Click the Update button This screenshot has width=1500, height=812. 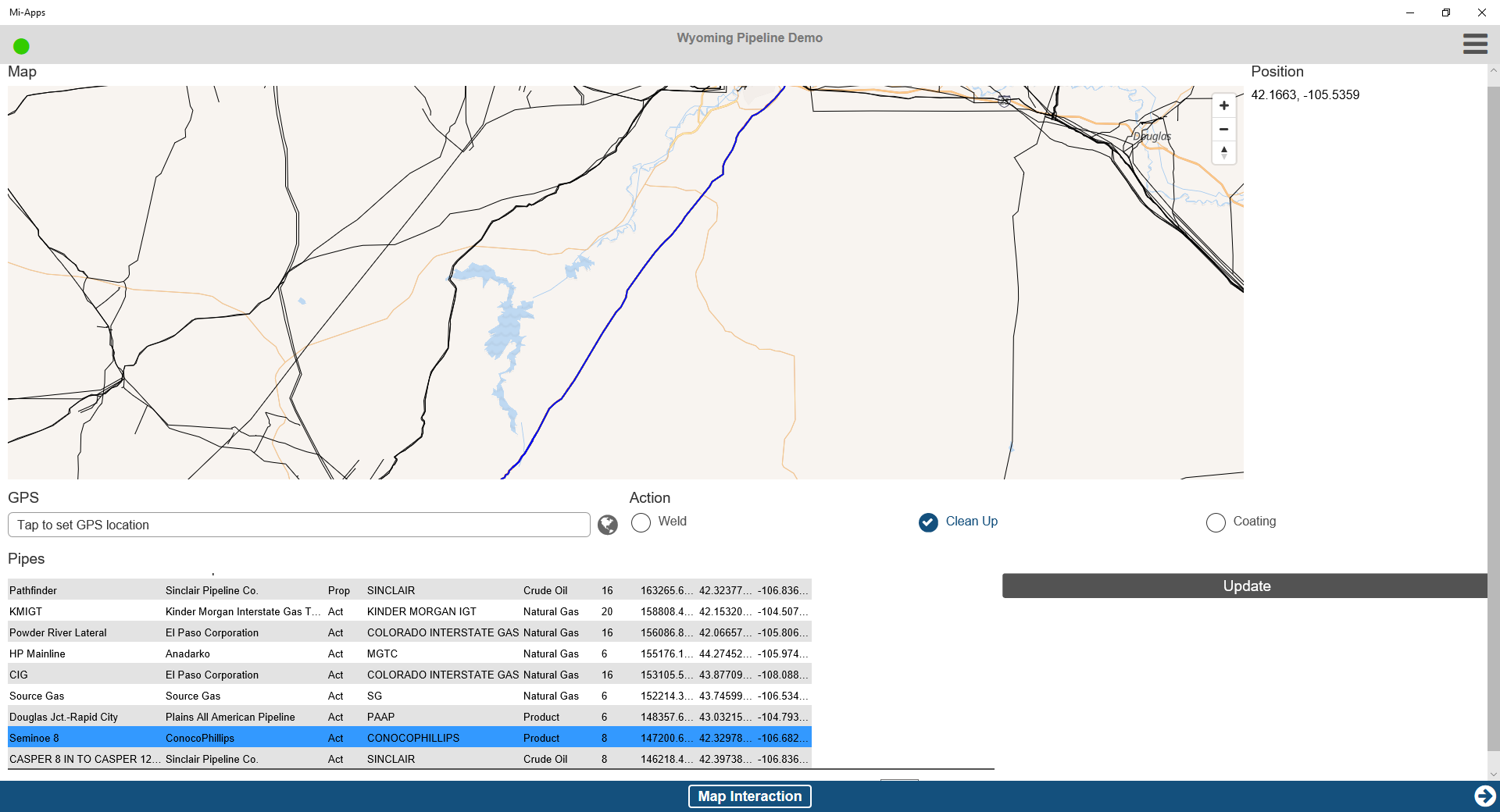click(x=1245, y=586)
